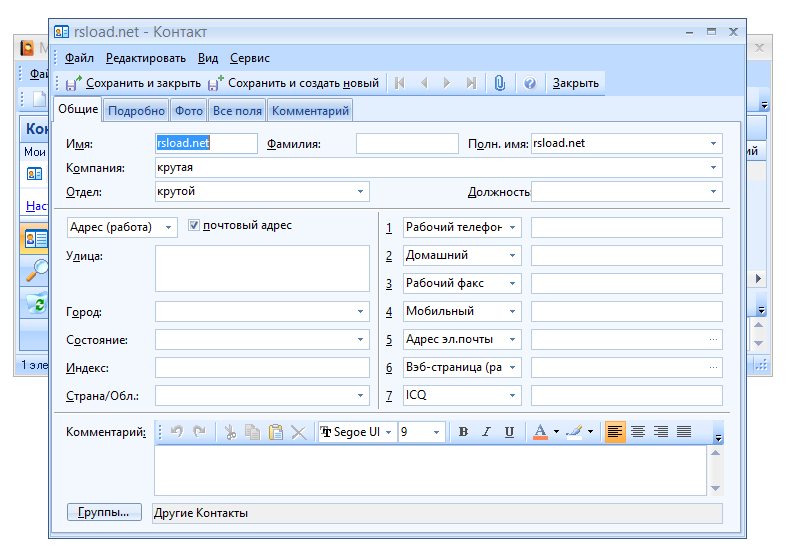Click Save and create new icon
This screenshot has height=559, width=793.
tap(216, 83)
